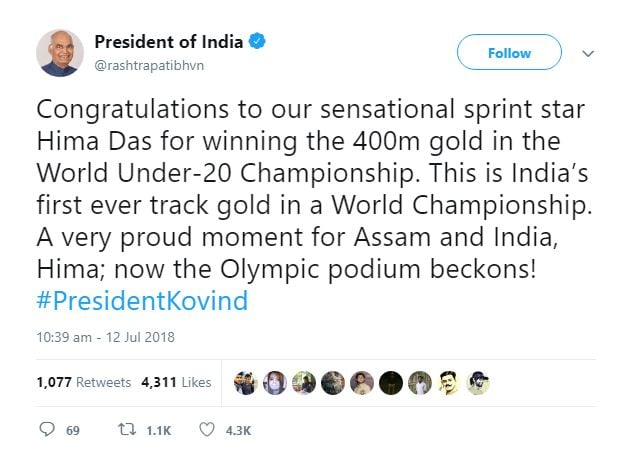
Task: Expand the tweet options chevron menu
Action: [589, 53]
